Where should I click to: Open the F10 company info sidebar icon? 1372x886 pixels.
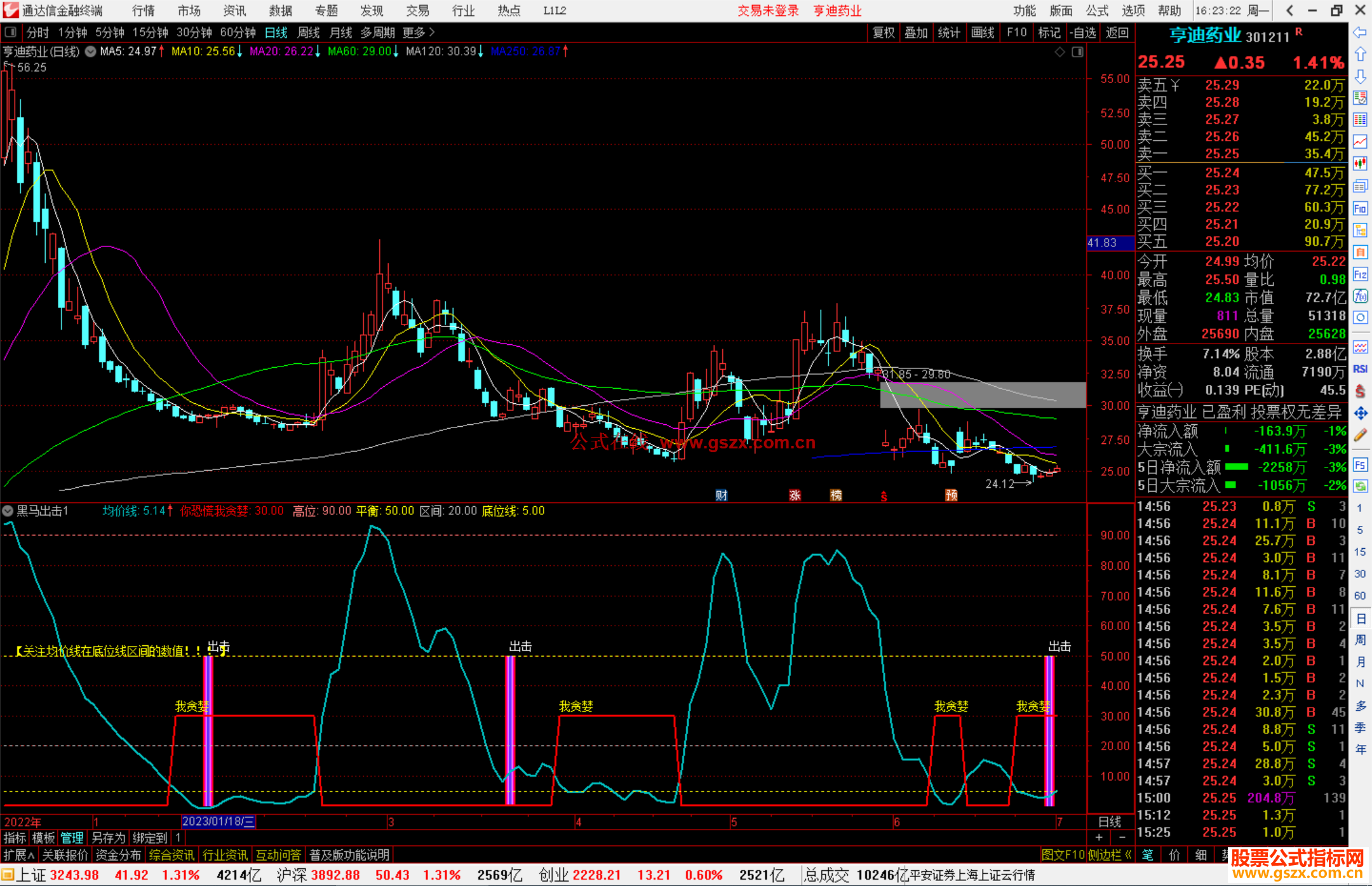(x=1360, y=208)
